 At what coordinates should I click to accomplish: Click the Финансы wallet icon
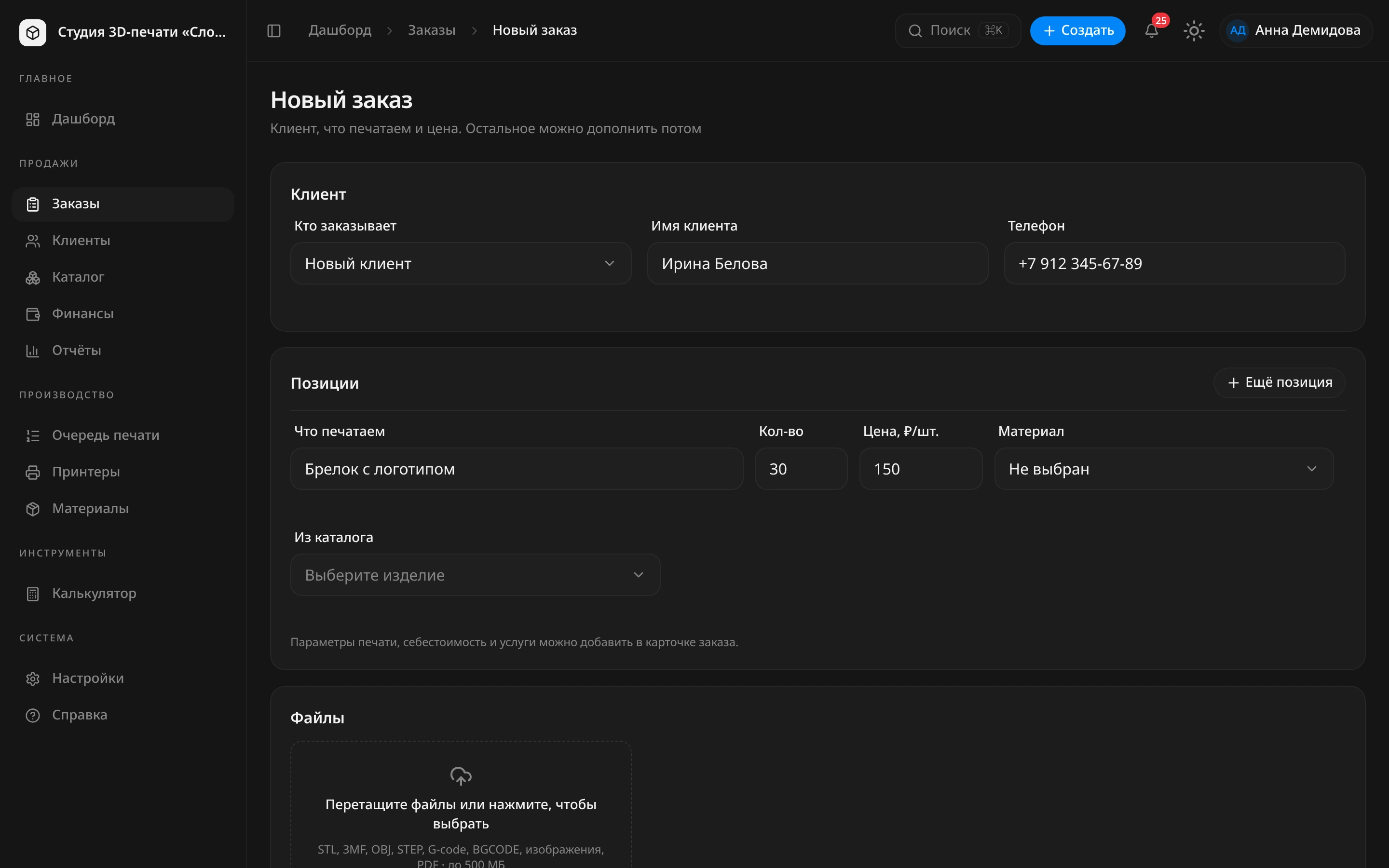(33, 314)
